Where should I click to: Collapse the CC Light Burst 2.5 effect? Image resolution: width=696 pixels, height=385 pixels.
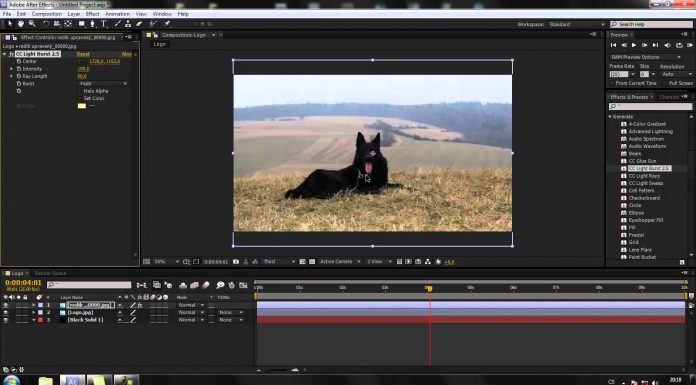click(5, 54)
